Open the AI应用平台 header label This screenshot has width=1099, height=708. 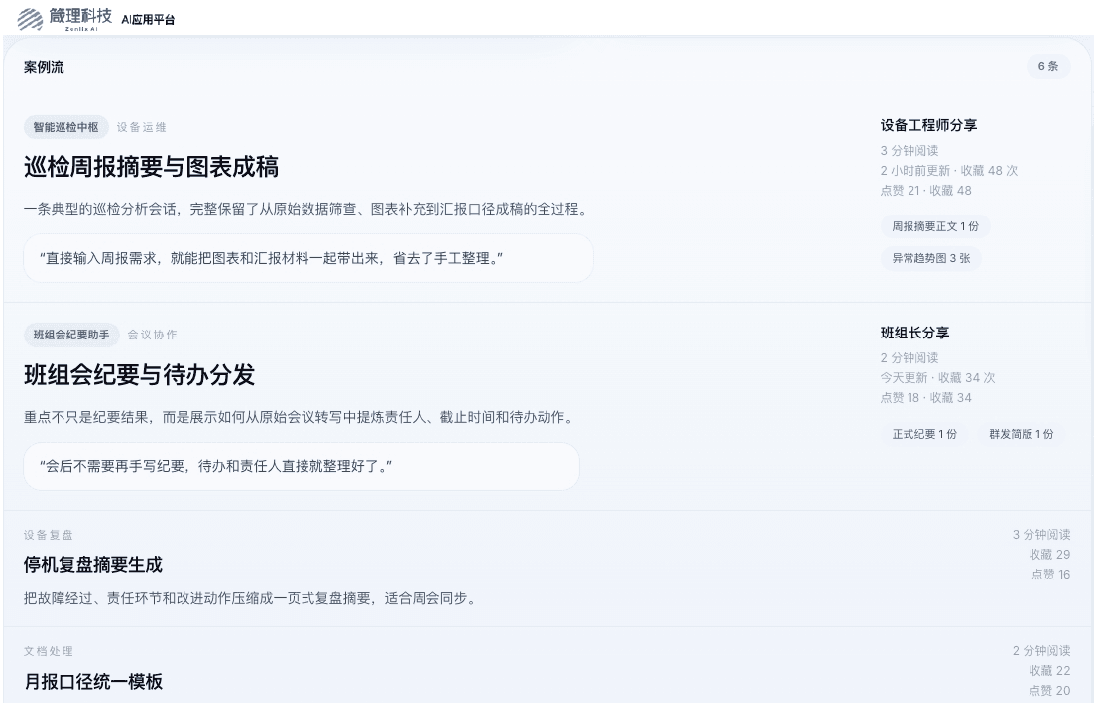coord(148,20)
